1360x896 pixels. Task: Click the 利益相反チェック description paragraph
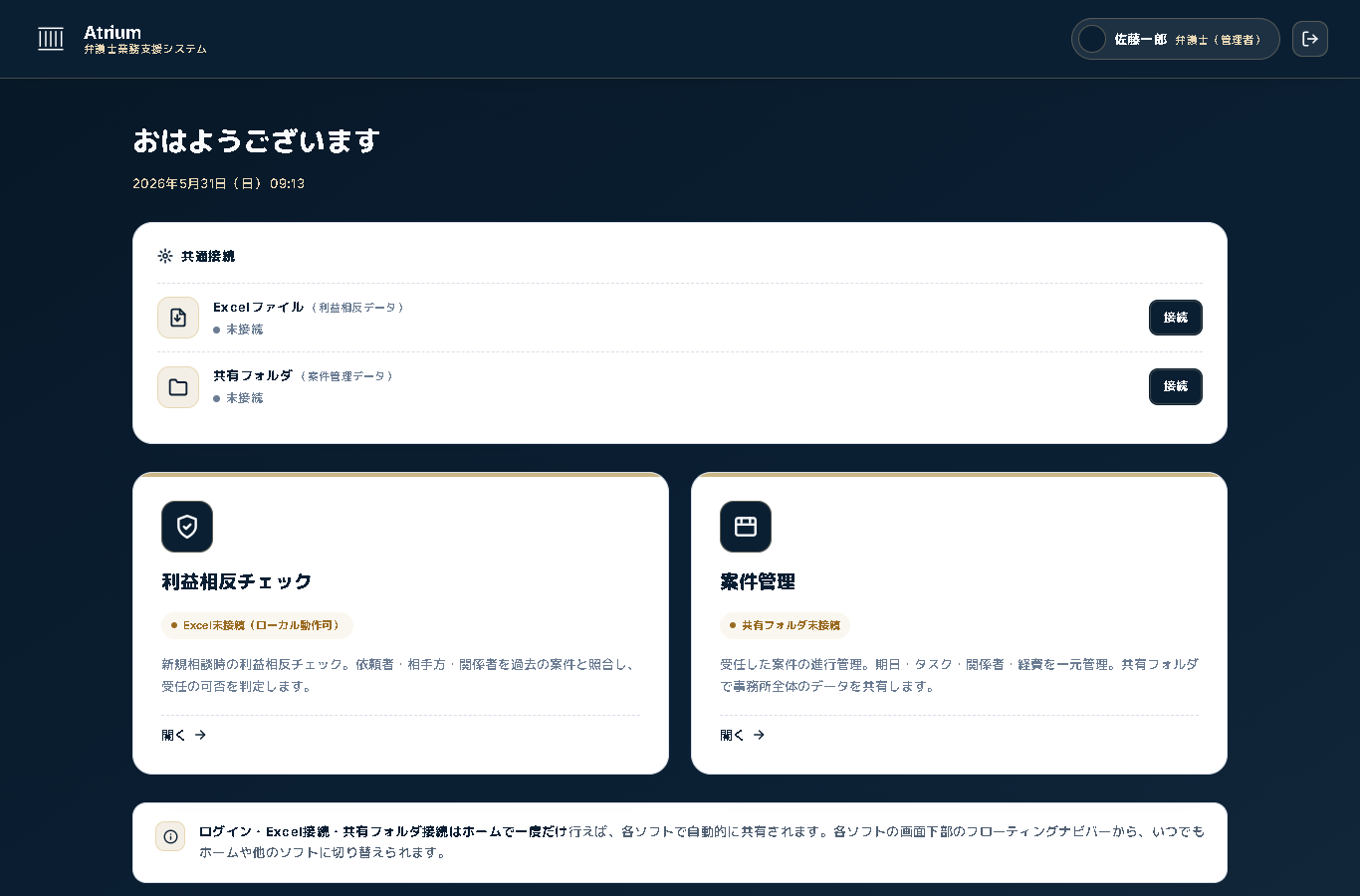(x=399, y=675)
